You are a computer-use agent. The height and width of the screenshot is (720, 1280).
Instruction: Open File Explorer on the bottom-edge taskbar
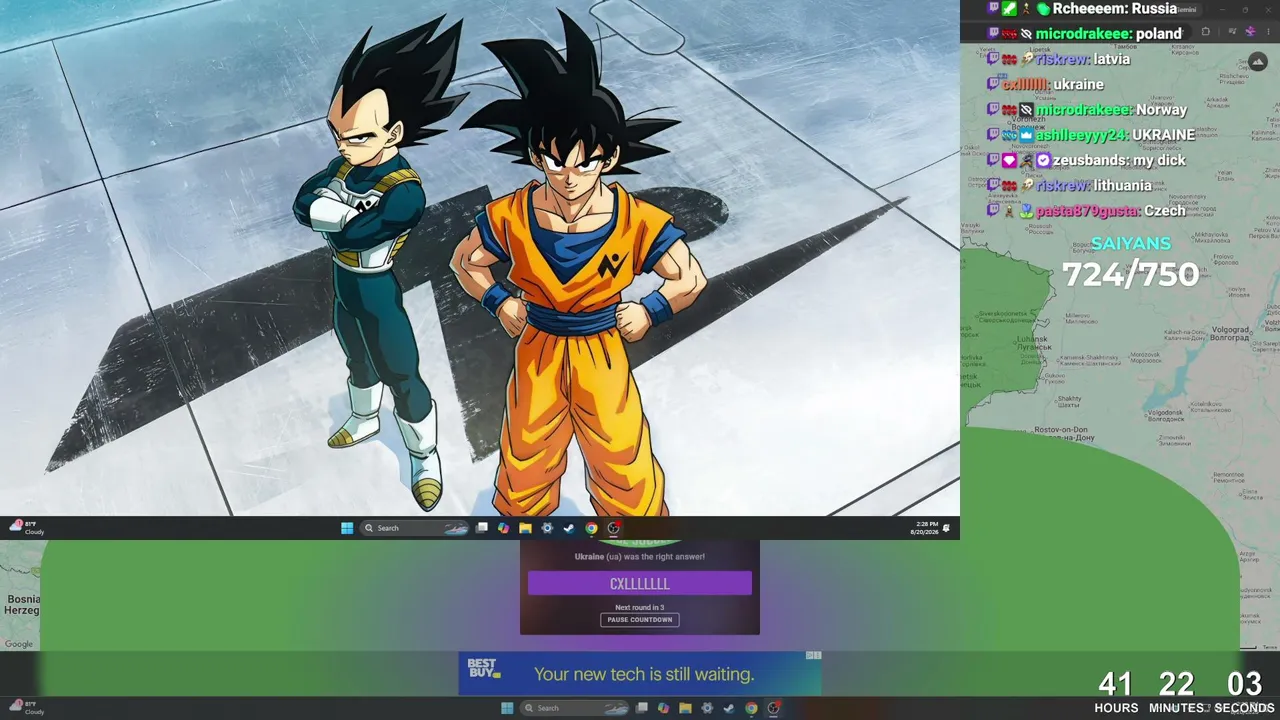click(x=685, y=708)
